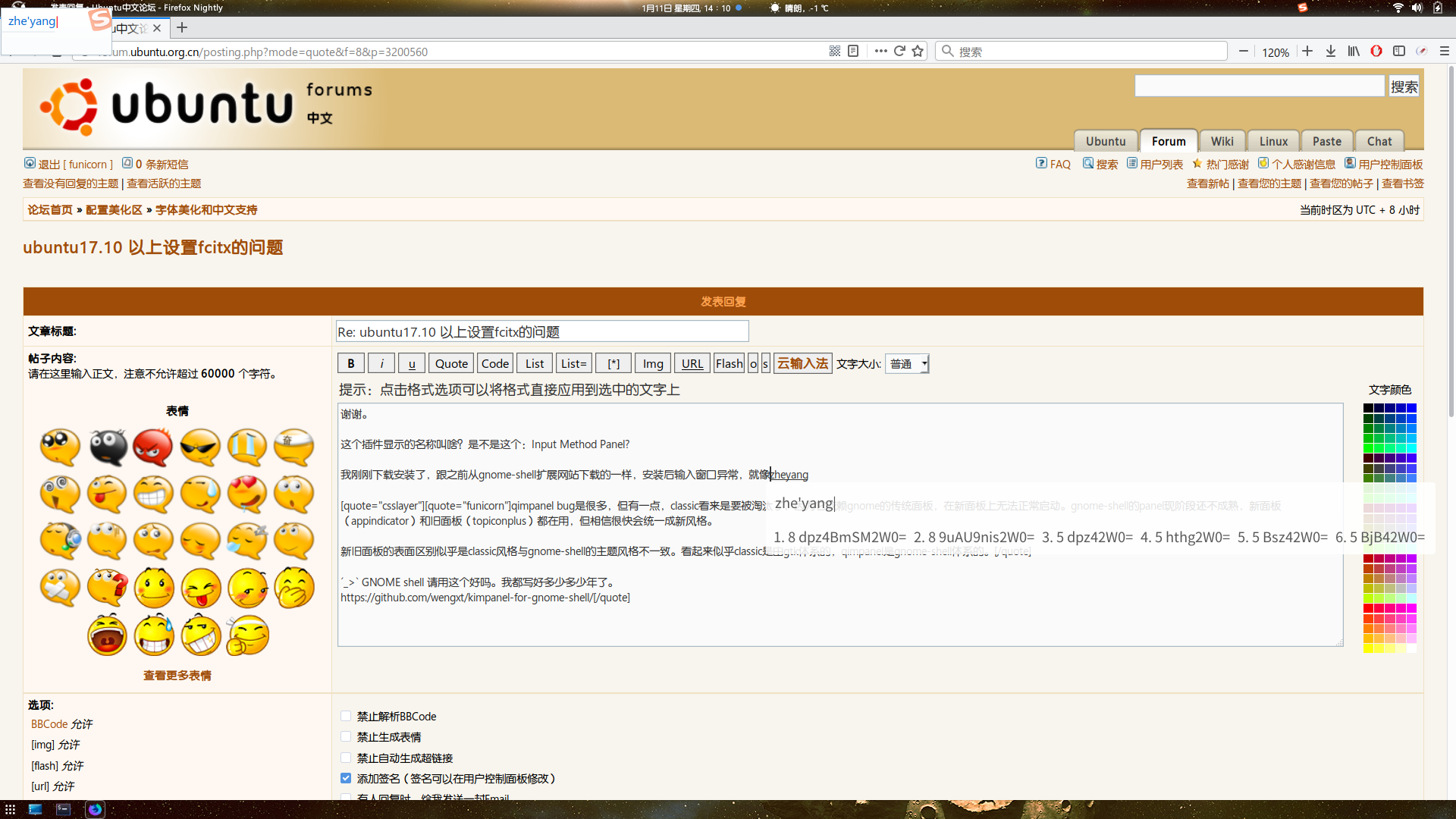
Task: Open Firefox sidebar toggle icon
Action: tap(1399, 51)
